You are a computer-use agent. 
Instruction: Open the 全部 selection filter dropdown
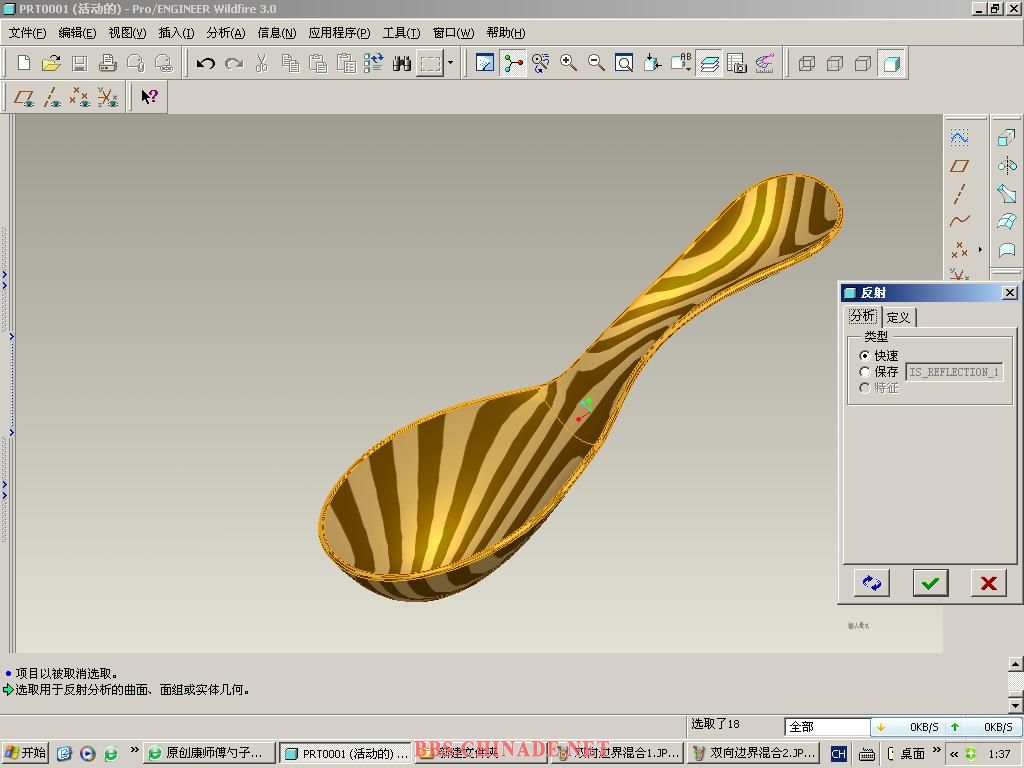tap(827, 727)
